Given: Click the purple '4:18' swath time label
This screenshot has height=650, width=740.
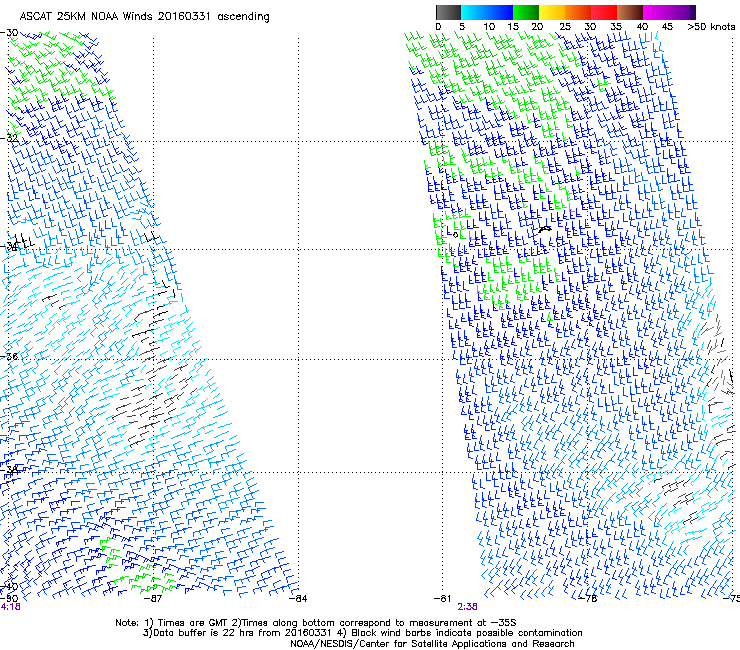Looking at the screenshot, I should [x=10, y=607].
